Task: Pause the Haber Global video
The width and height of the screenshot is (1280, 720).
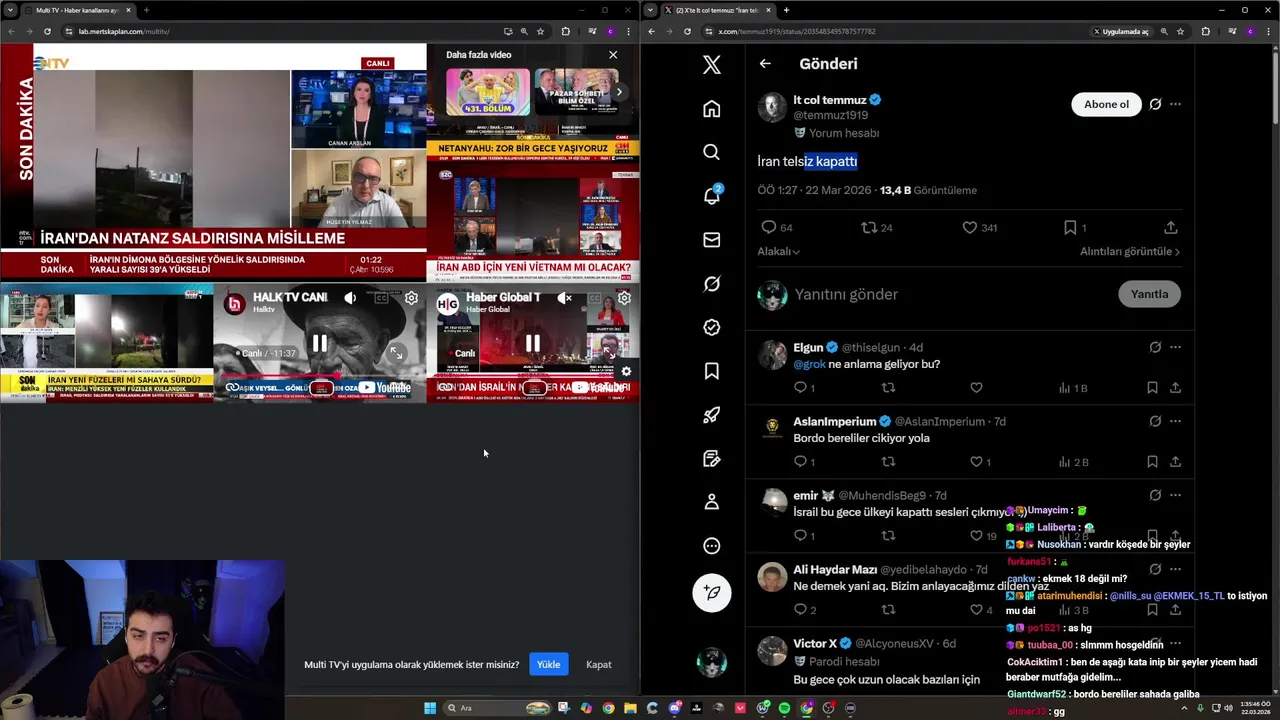Action: [x=533, y=343]
